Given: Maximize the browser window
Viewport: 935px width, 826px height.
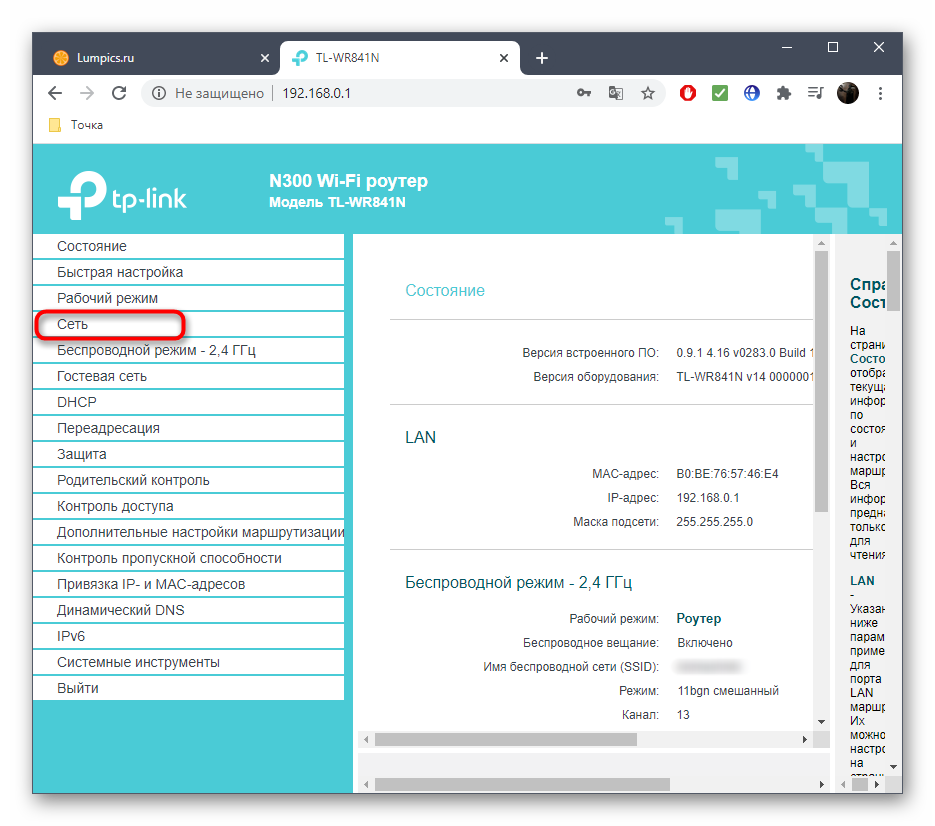Looking at the screenshot, I should [833, 47].
